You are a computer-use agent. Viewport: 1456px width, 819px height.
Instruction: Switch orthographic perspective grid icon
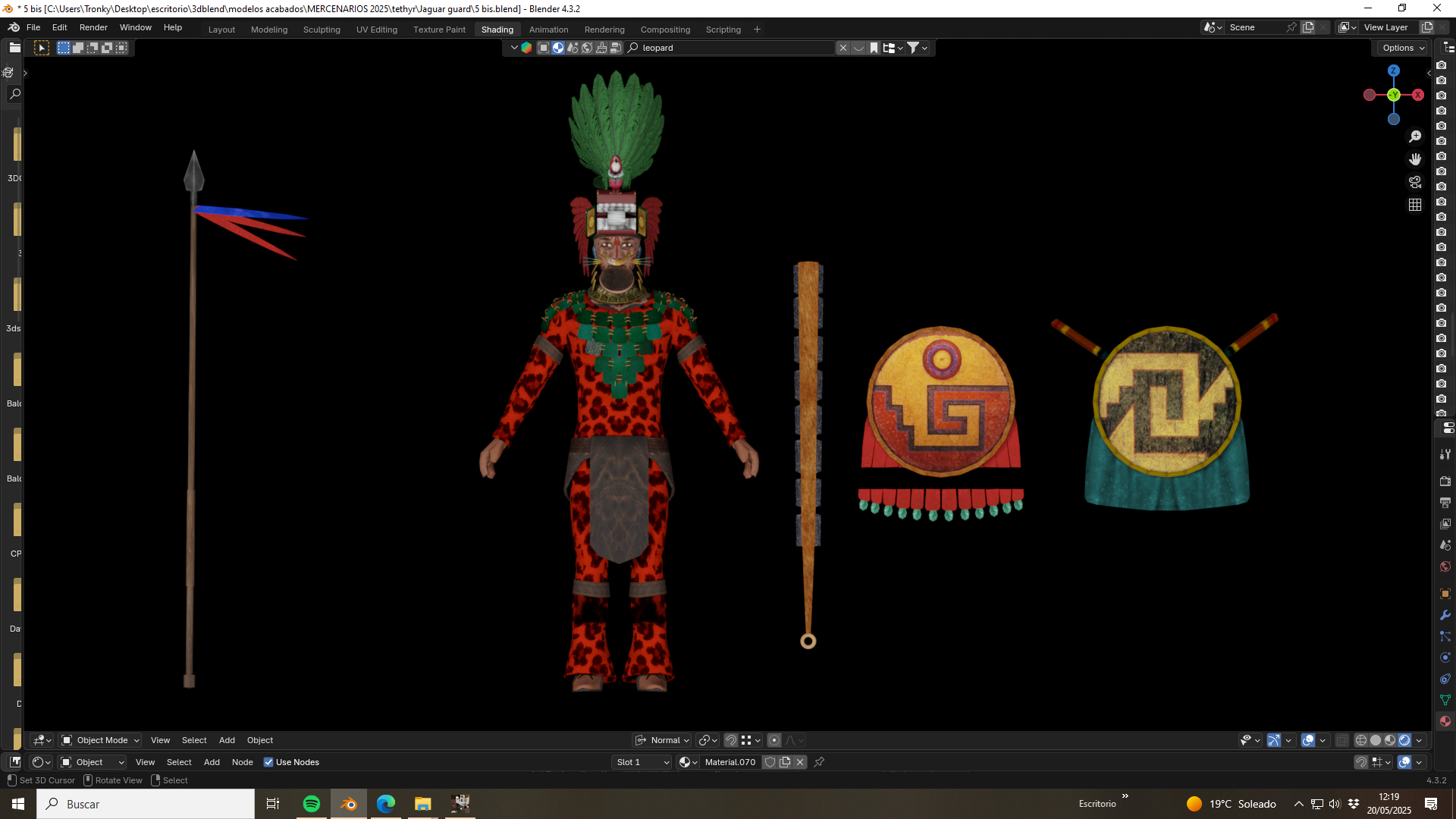(x=1415, y=205)
